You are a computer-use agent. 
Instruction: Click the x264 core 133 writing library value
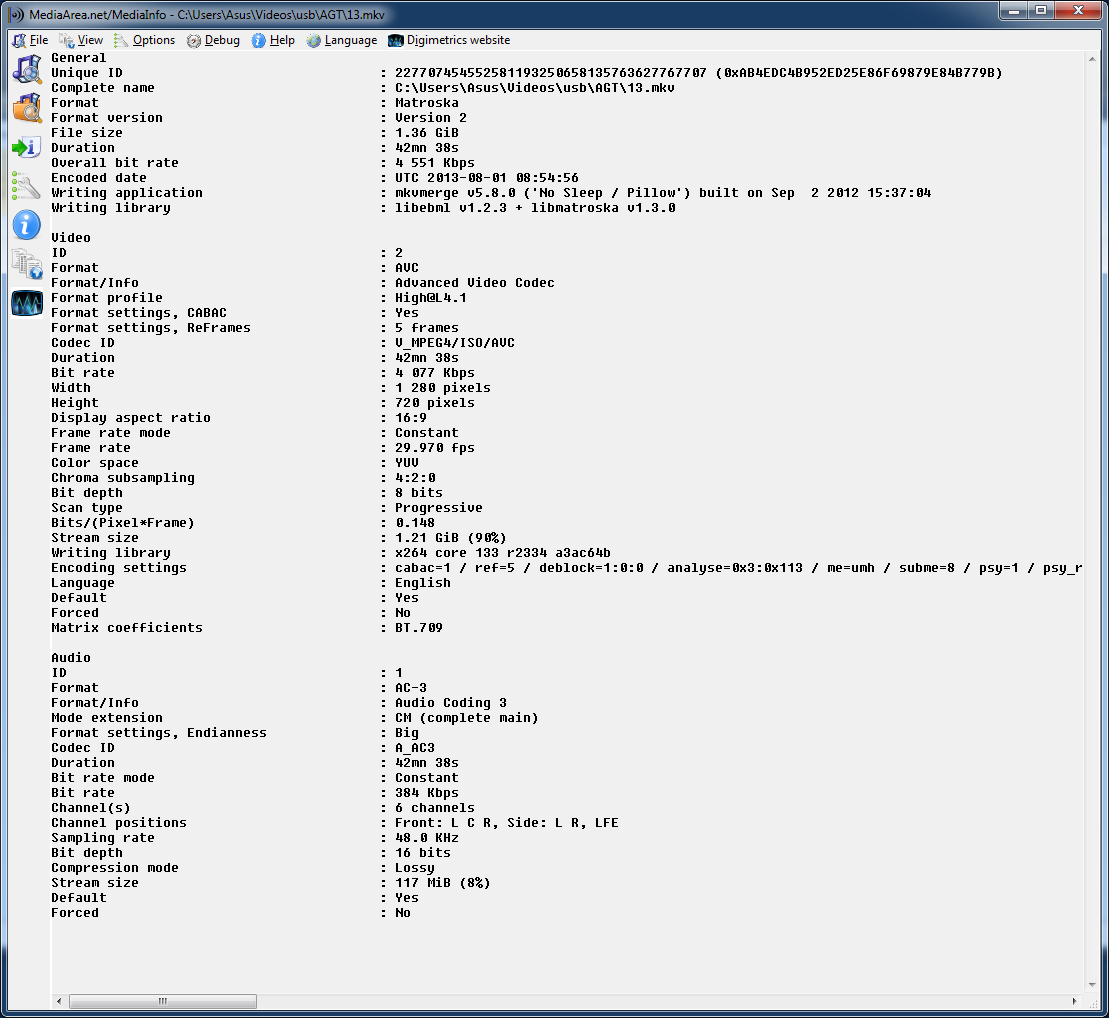503,553
